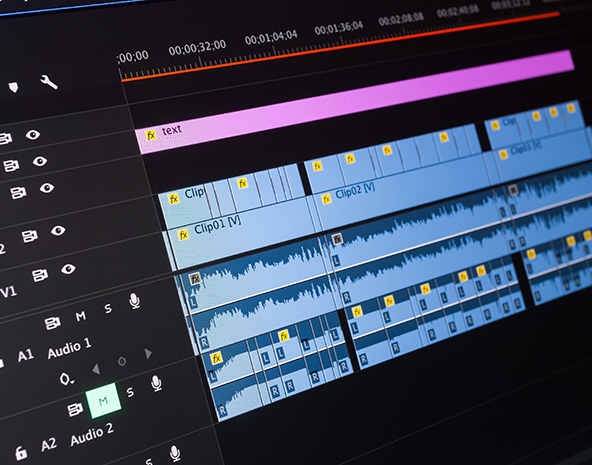Screen dimensions: 592x465
Task: Open the Audio 1 keyframe options dropdown
Action: 66,379
